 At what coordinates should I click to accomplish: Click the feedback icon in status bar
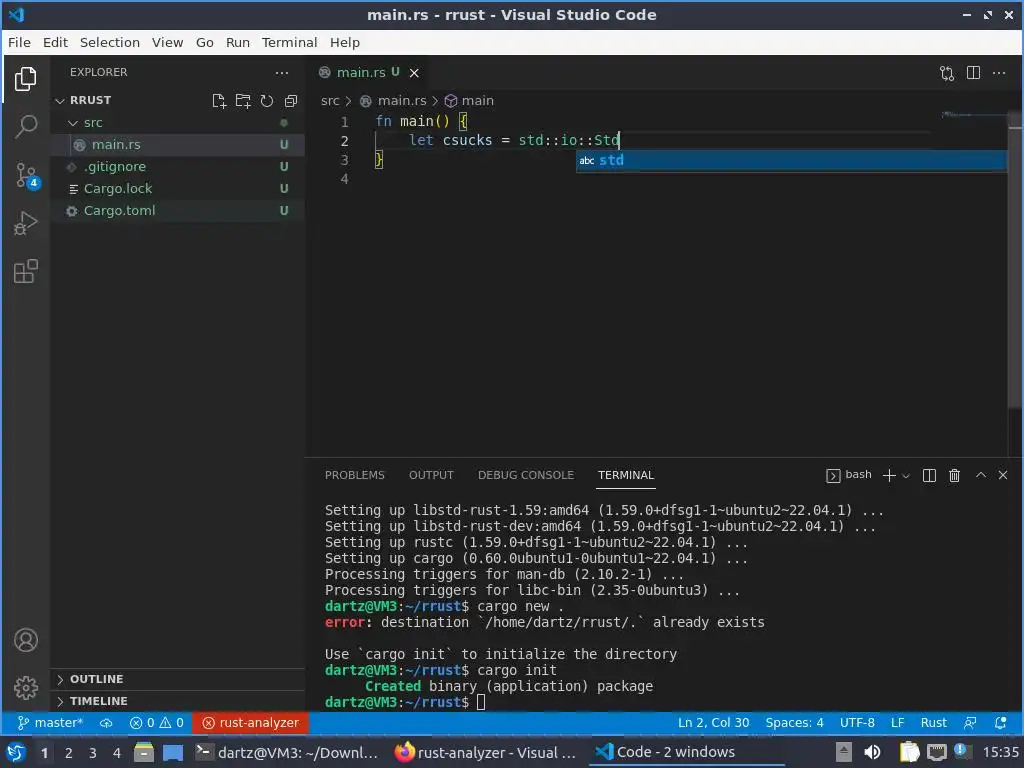pyautogui.click(x=970, y=723)
